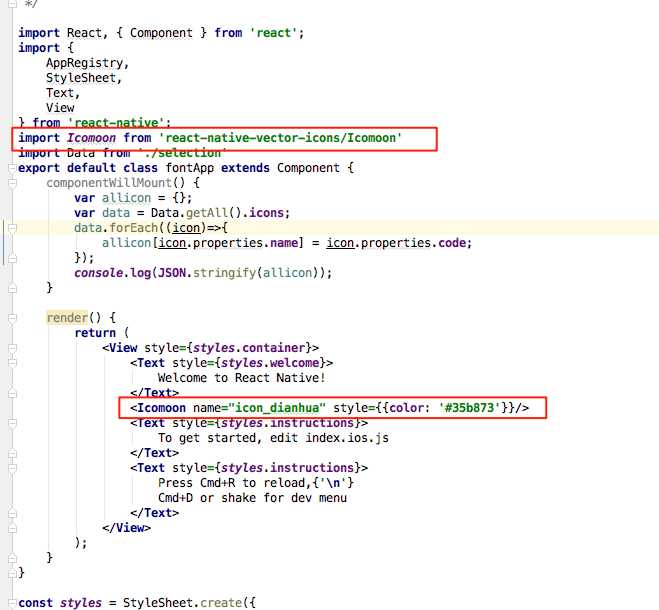Click styles.welcome in the Text tag

pyautogui.click(x=270, y=363)
